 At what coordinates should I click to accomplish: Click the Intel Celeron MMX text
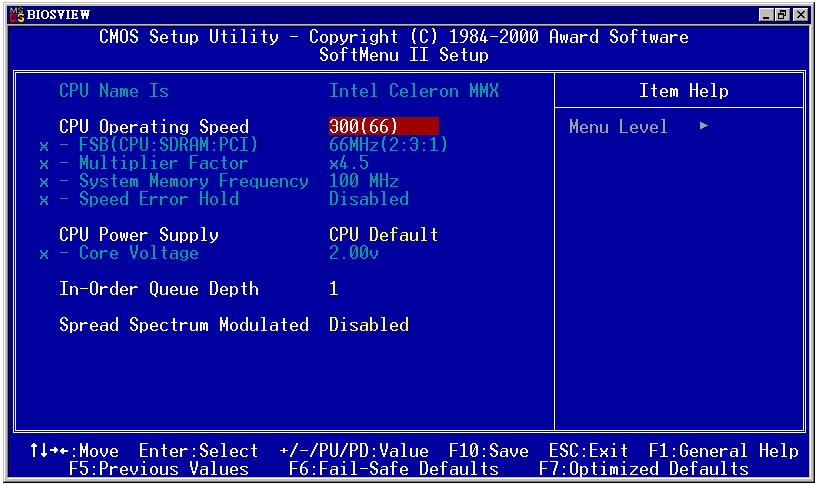click(414, 91)
